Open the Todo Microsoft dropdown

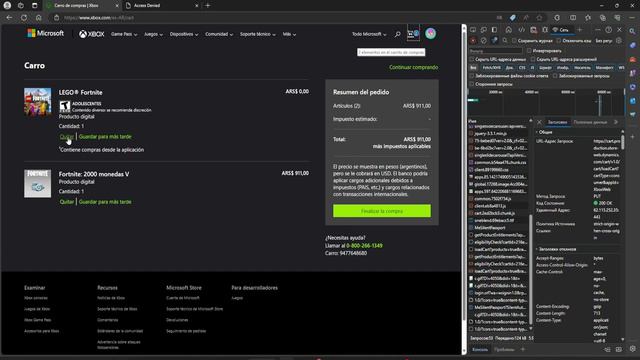coord(369,34)
